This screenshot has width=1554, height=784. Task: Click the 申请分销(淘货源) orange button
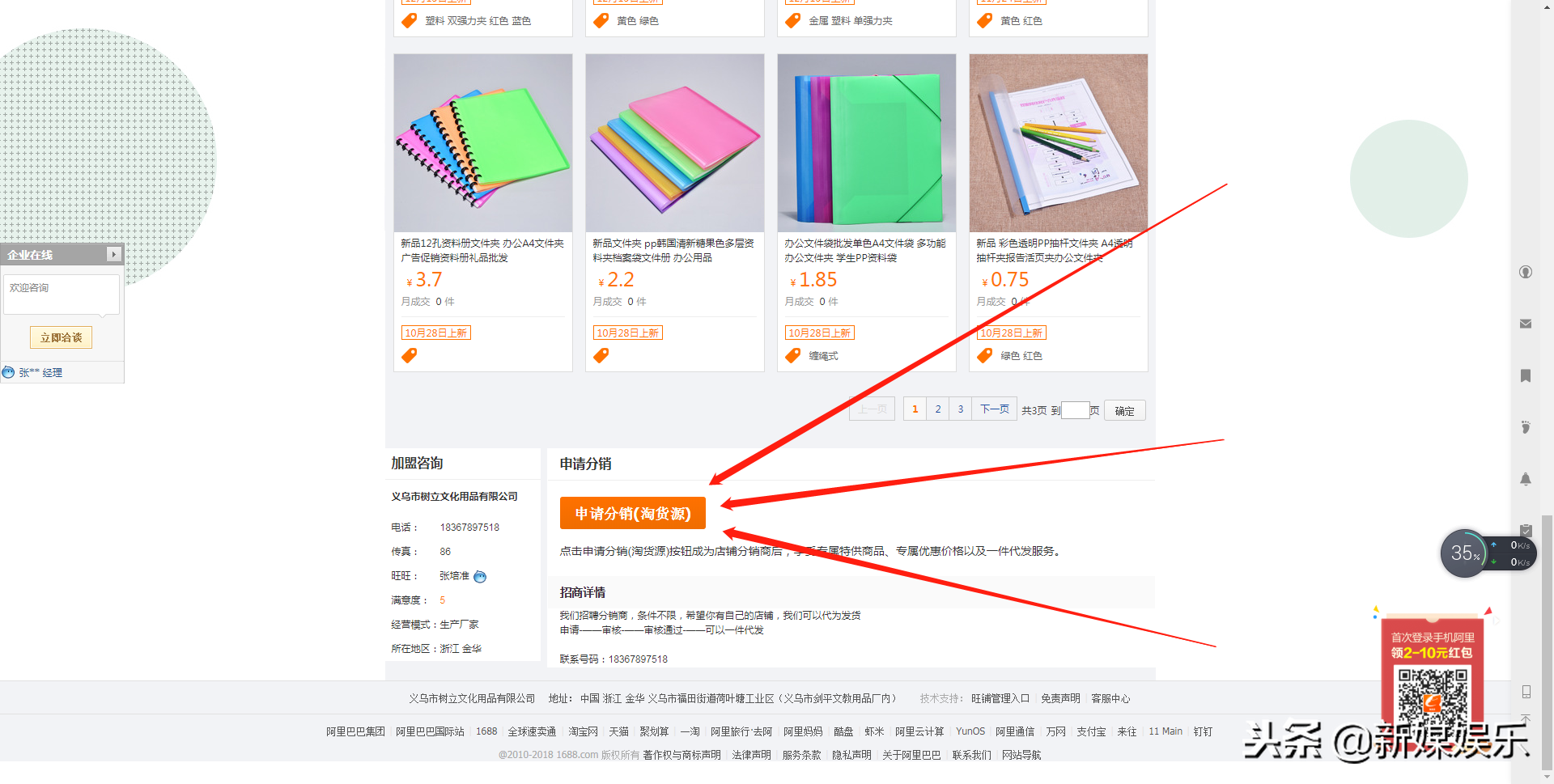click(x=633, y=513)
